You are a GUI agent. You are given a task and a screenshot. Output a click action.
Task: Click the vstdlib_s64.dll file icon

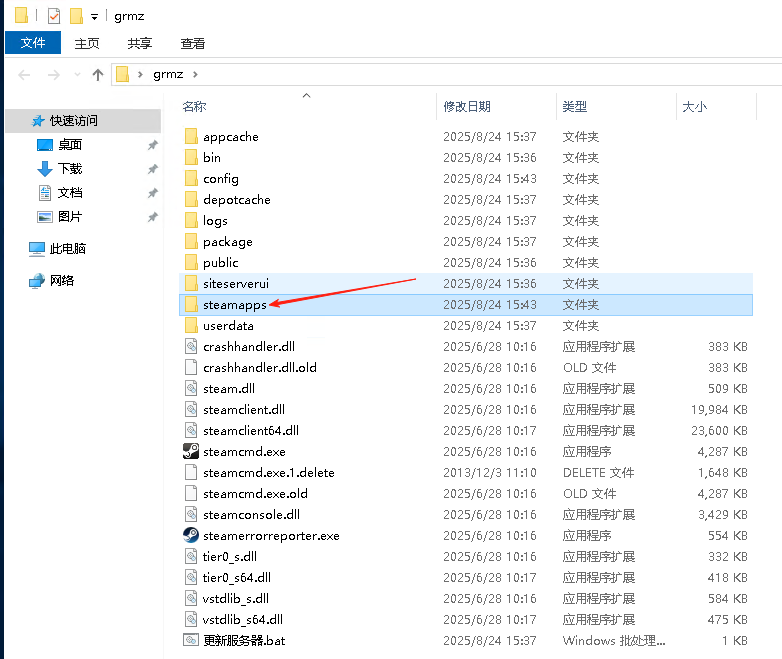[191, 619]
